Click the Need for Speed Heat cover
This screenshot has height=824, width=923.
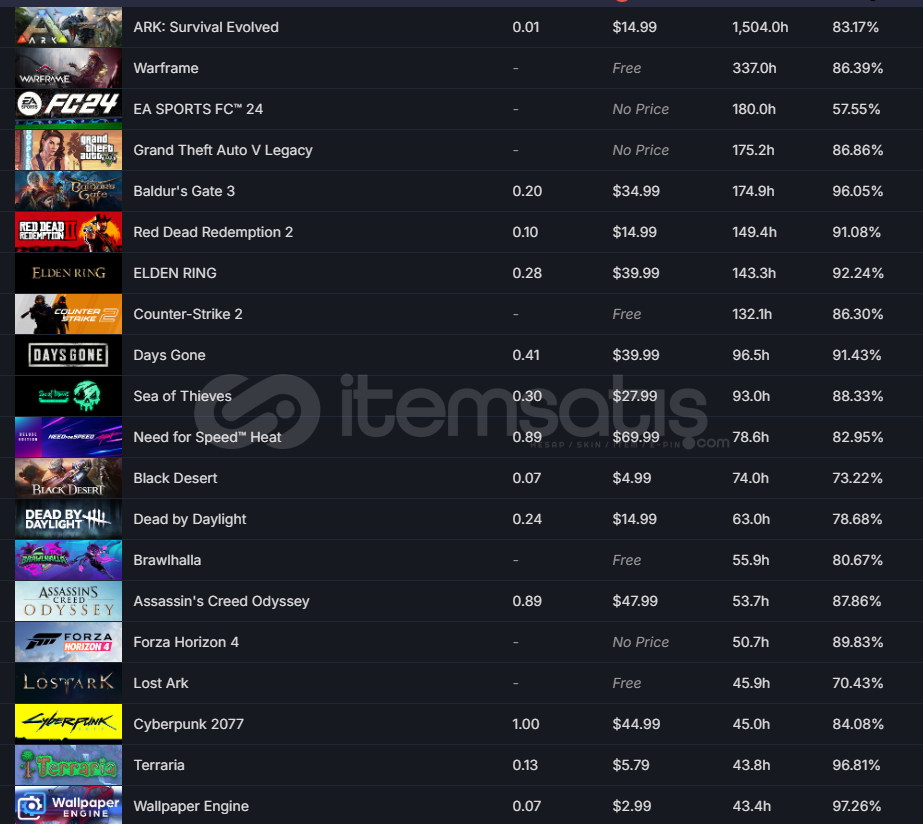[68, 437]
